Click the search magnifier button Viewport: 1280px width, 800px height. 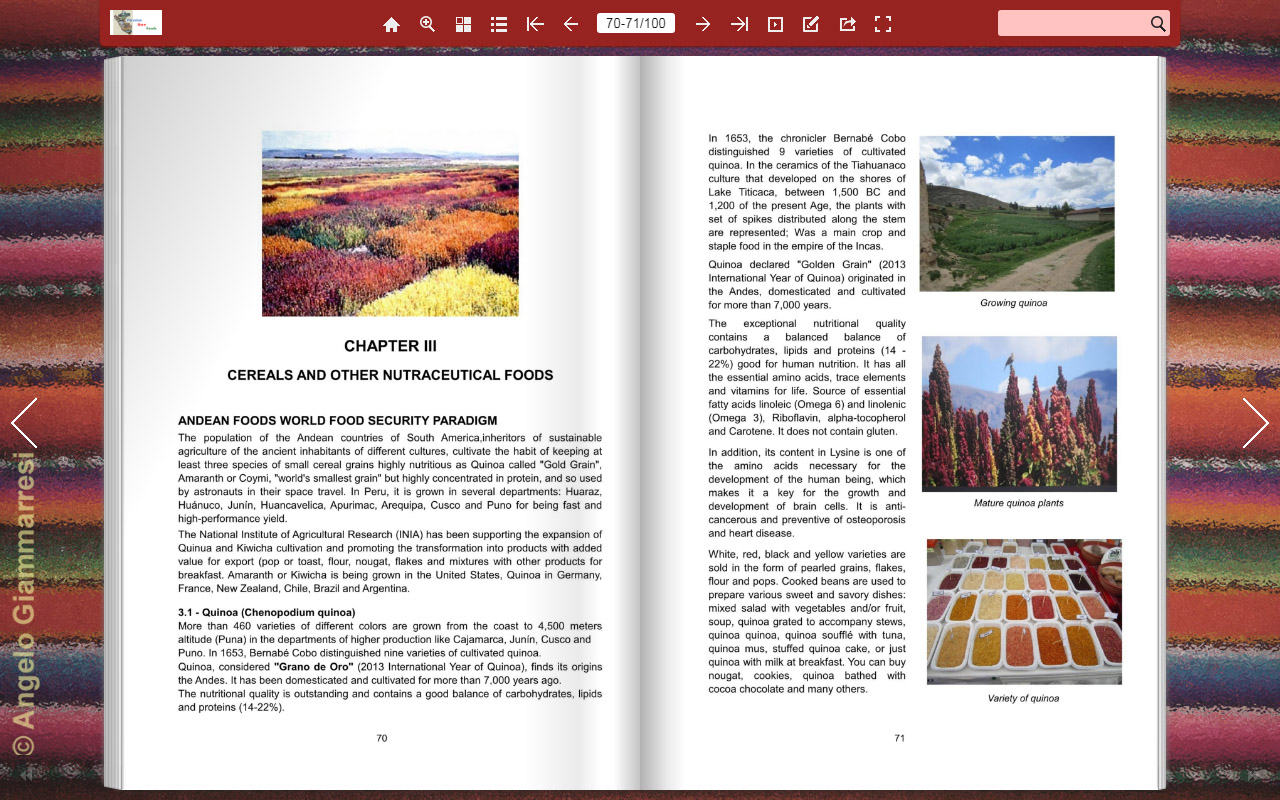tap(1158, 24)
